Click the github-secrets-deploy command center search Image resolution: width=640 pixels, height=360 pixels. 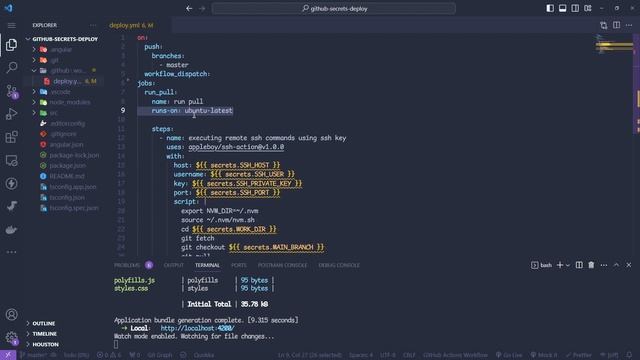333,8
